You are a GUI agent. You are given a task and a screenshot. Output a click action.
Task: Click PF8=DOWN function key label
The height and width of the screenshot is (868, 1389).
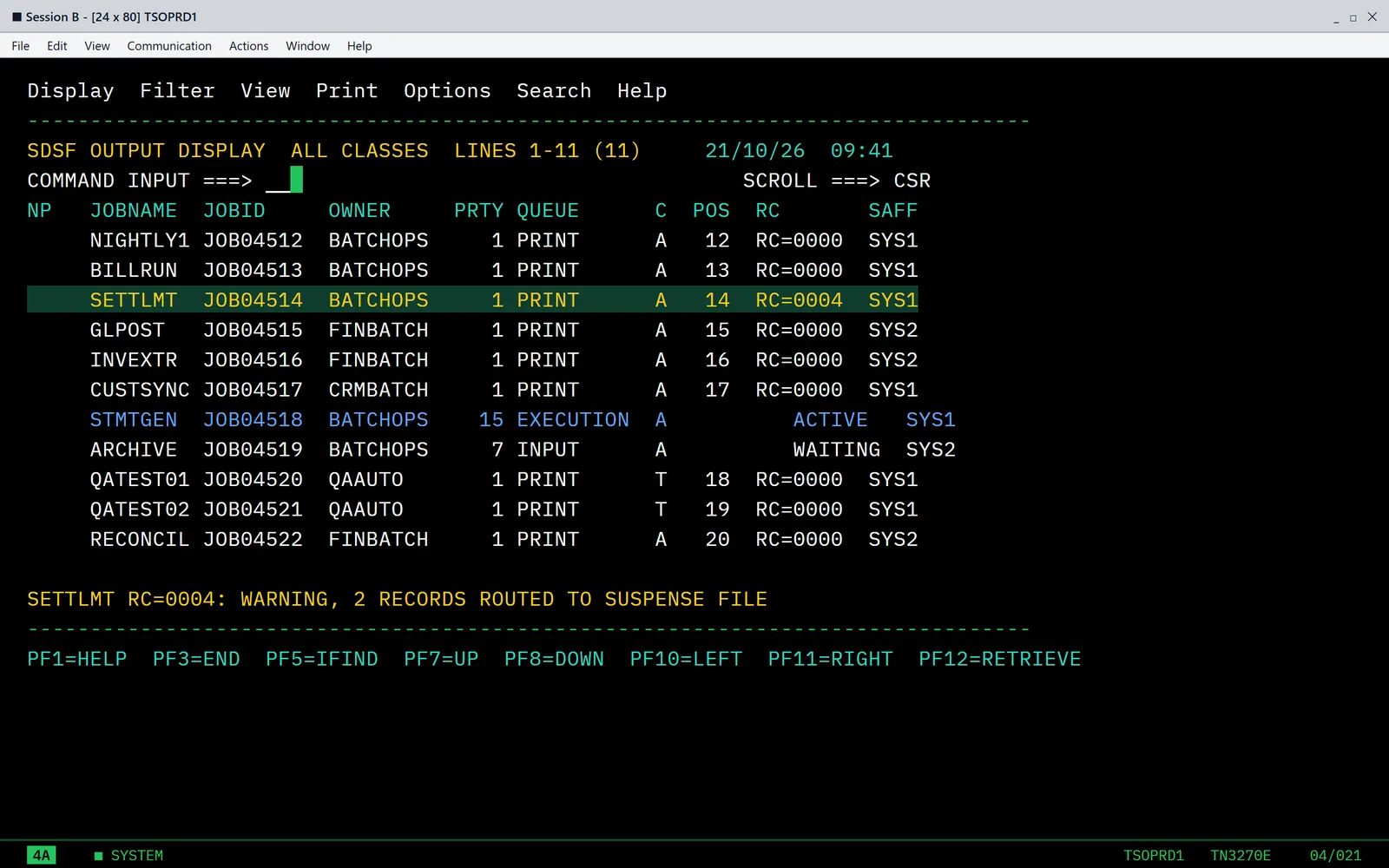(x=554, y=660)
